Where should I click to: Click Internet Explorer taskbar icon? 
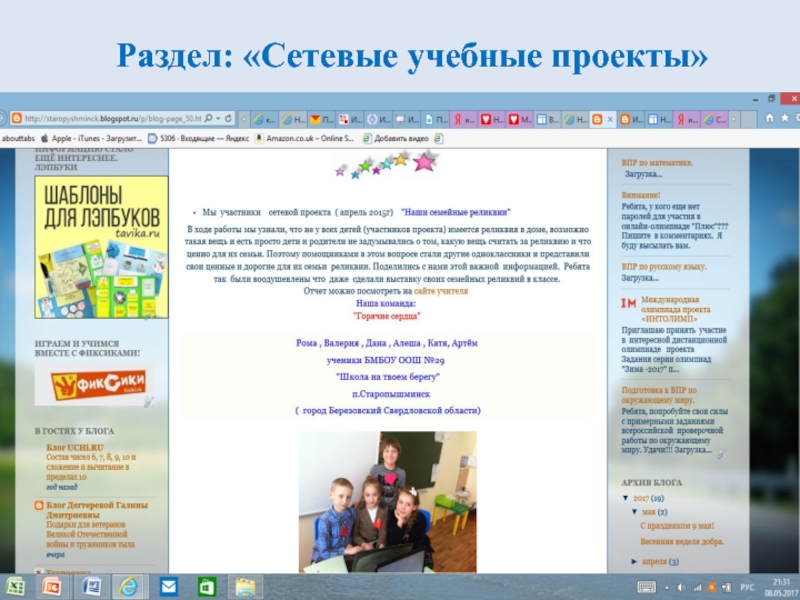(129, 587)
